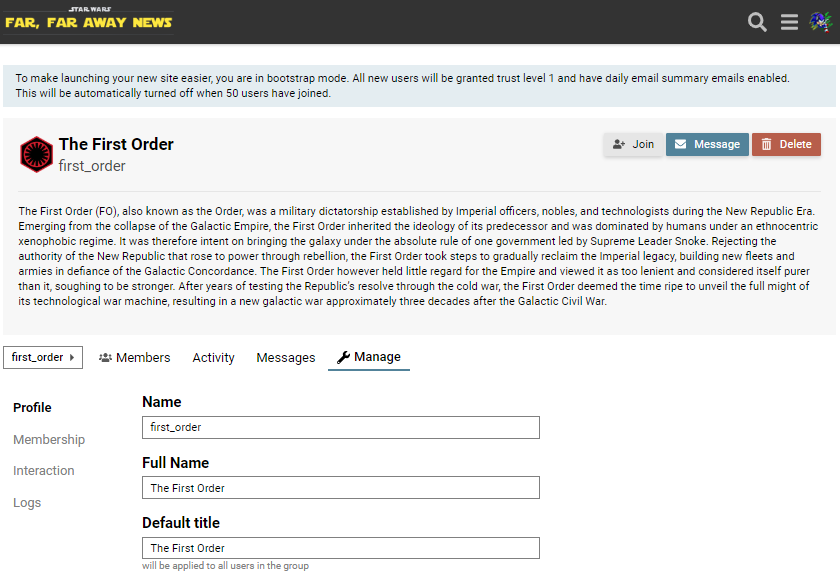Click the Far, Far Away News logo
The height and width of the screenshot is (581, 840).
tap(88, 19)
